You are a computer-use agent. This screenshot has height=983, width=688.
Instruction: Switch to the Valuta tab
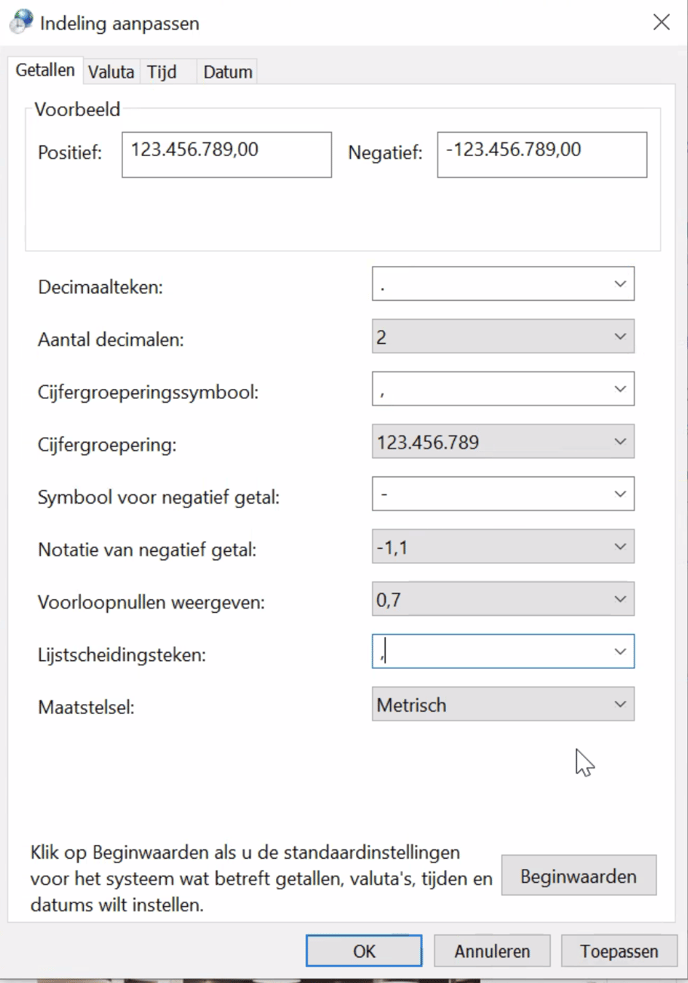(x=111, y=72)
